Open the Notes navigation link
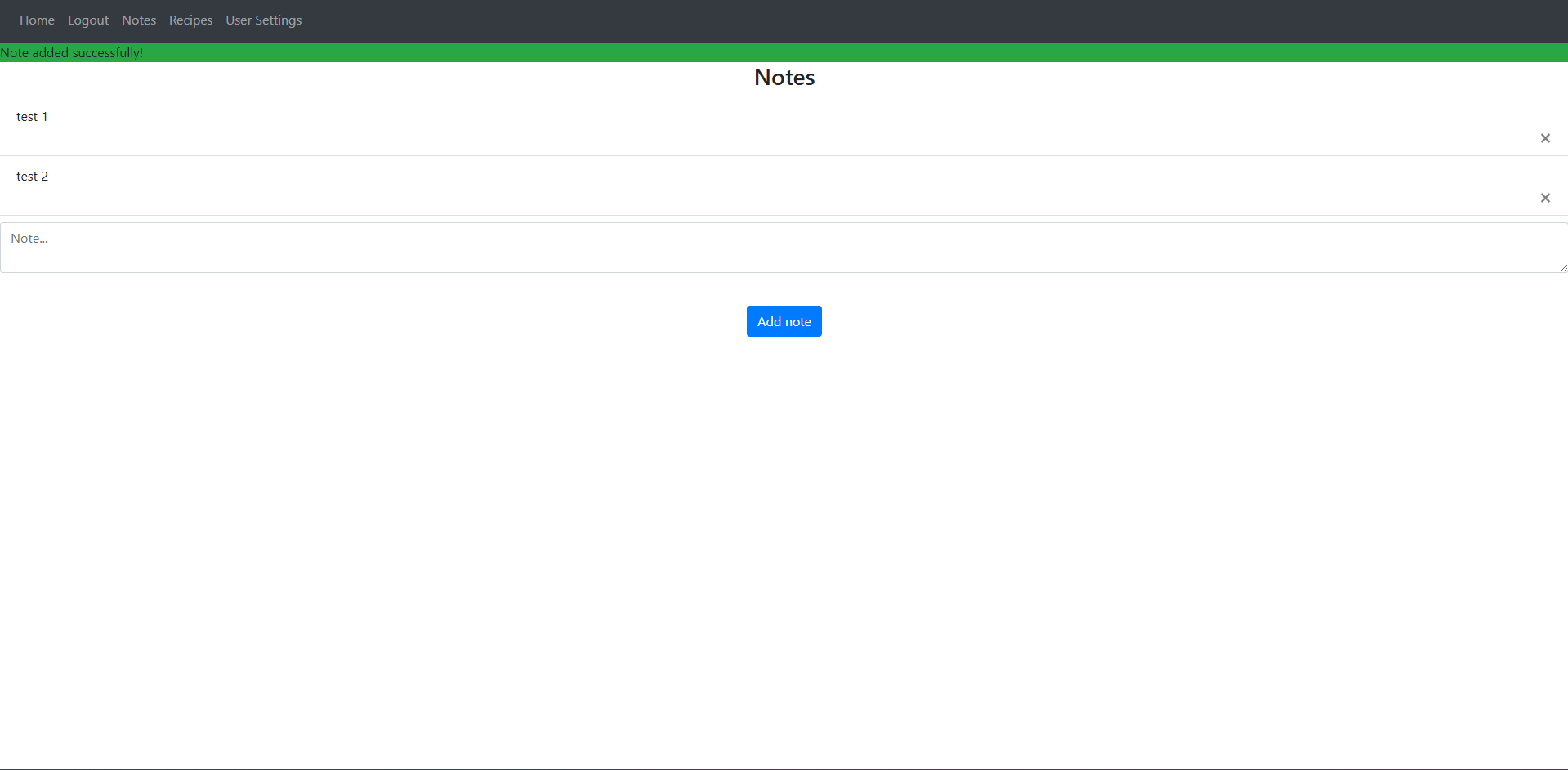Viewport: 1568px width, 770px height. click(139, 20)
